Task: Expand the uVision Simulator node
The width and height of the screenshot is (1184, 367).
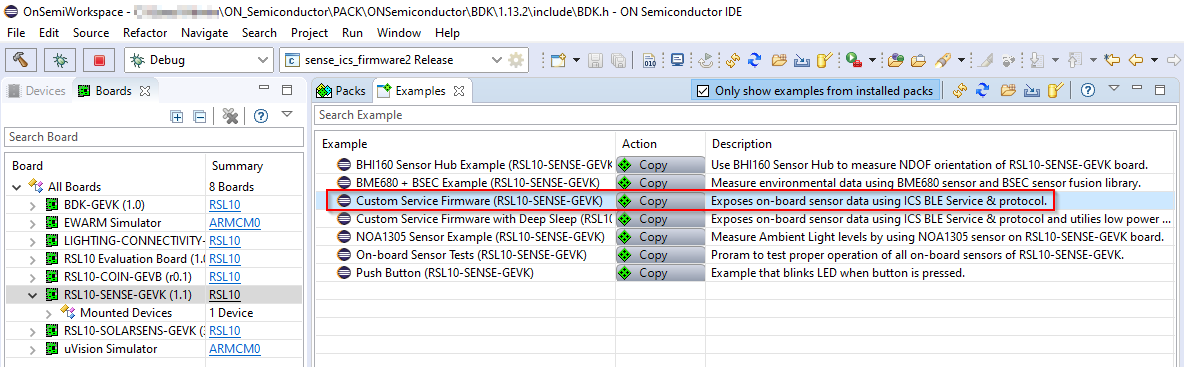Action: pyautogui.click(x=32, y=350)
